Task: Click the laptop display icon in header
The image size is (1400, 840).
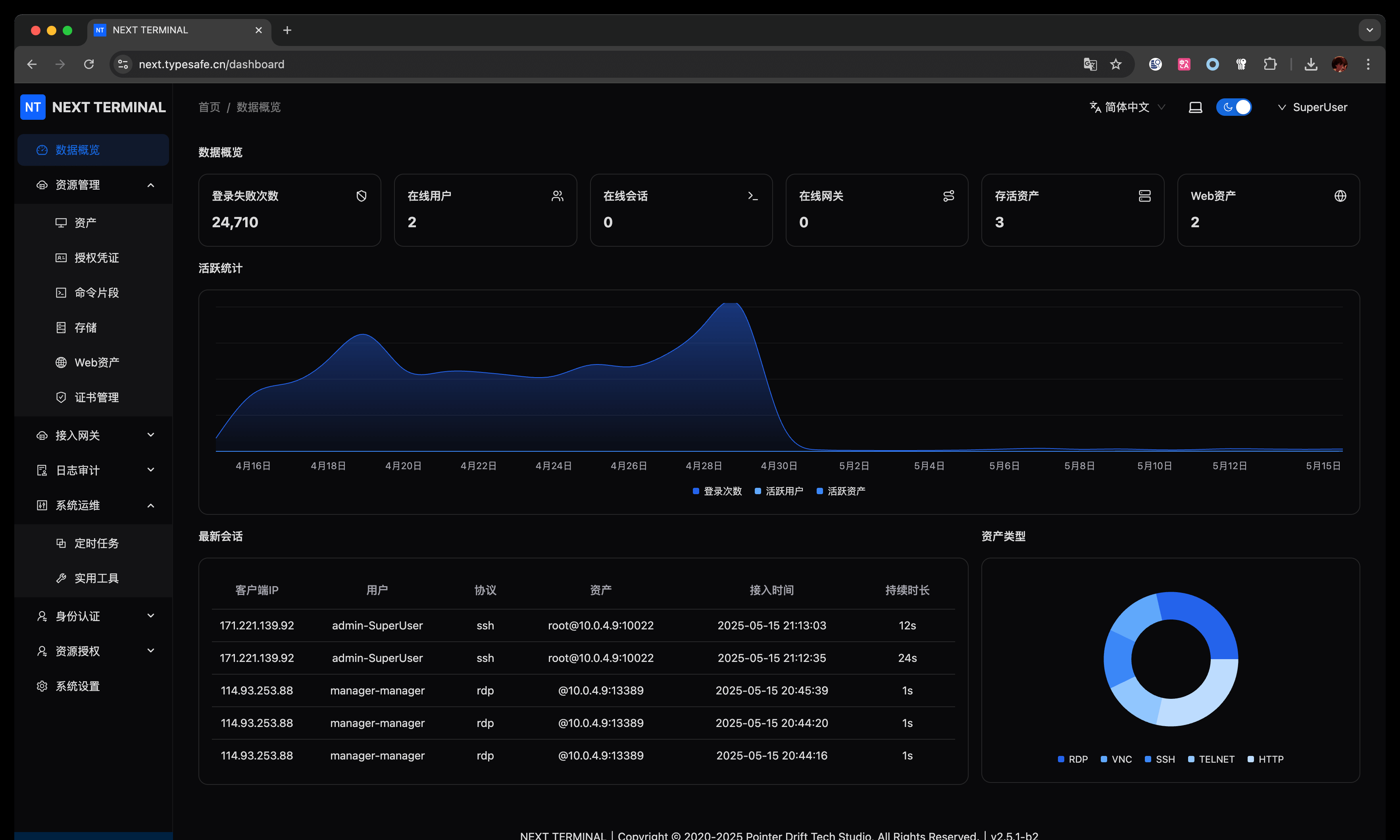Action: (1196, 107)
